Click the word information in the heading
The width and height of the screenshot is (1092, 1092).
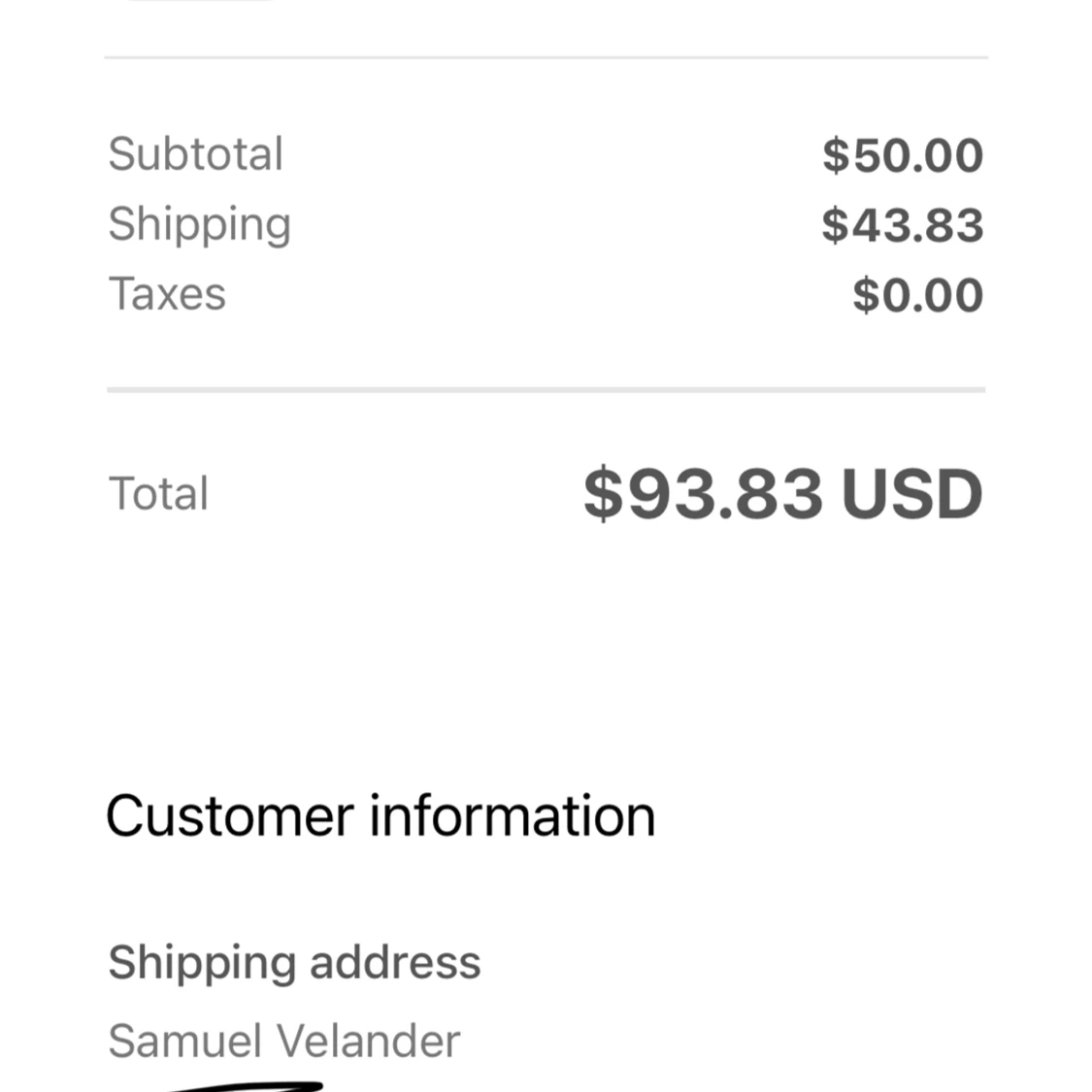click(513, 815)
